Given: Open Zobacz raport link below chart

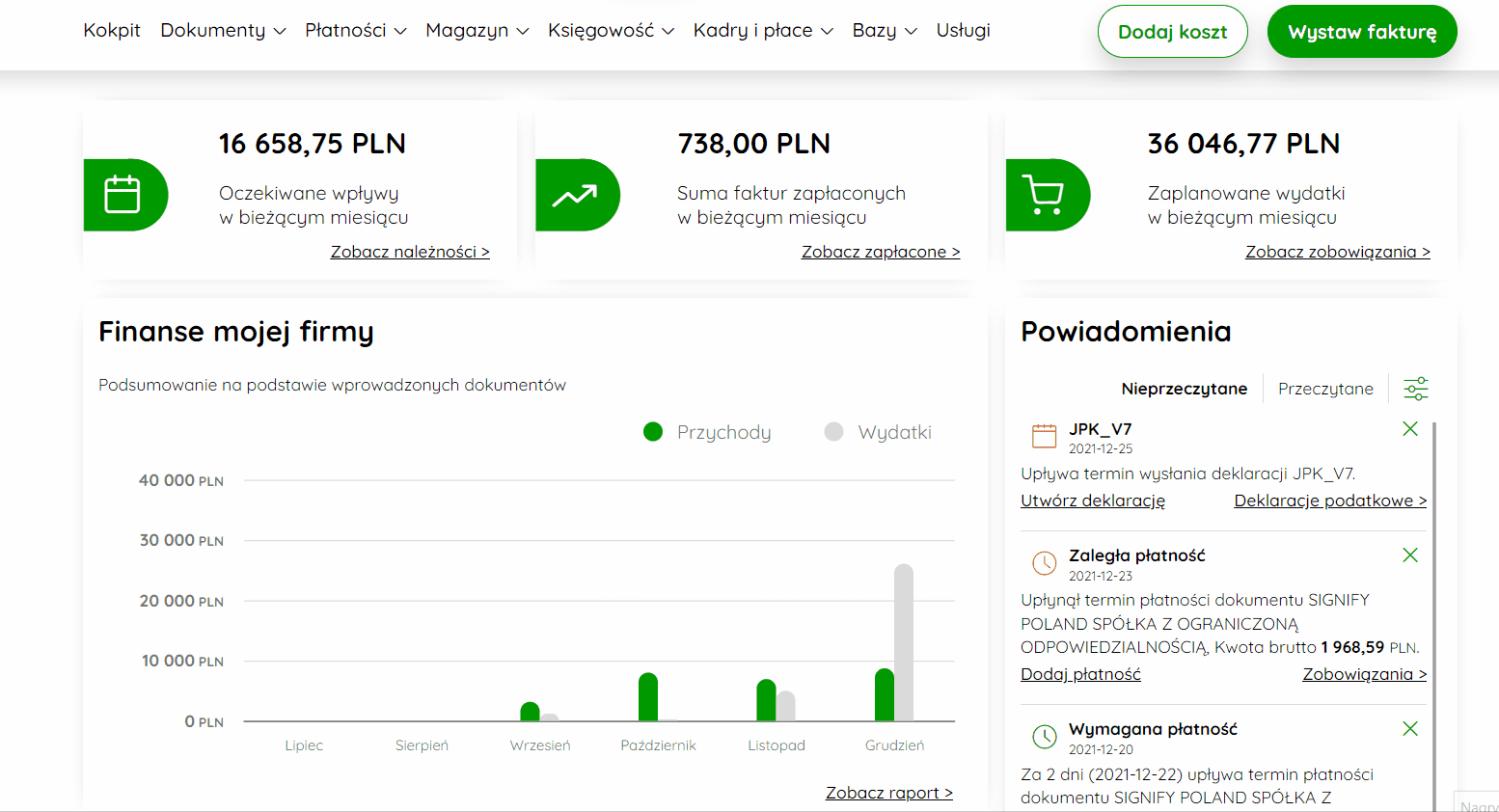Looking at the screenshot, I should [889, 793].
